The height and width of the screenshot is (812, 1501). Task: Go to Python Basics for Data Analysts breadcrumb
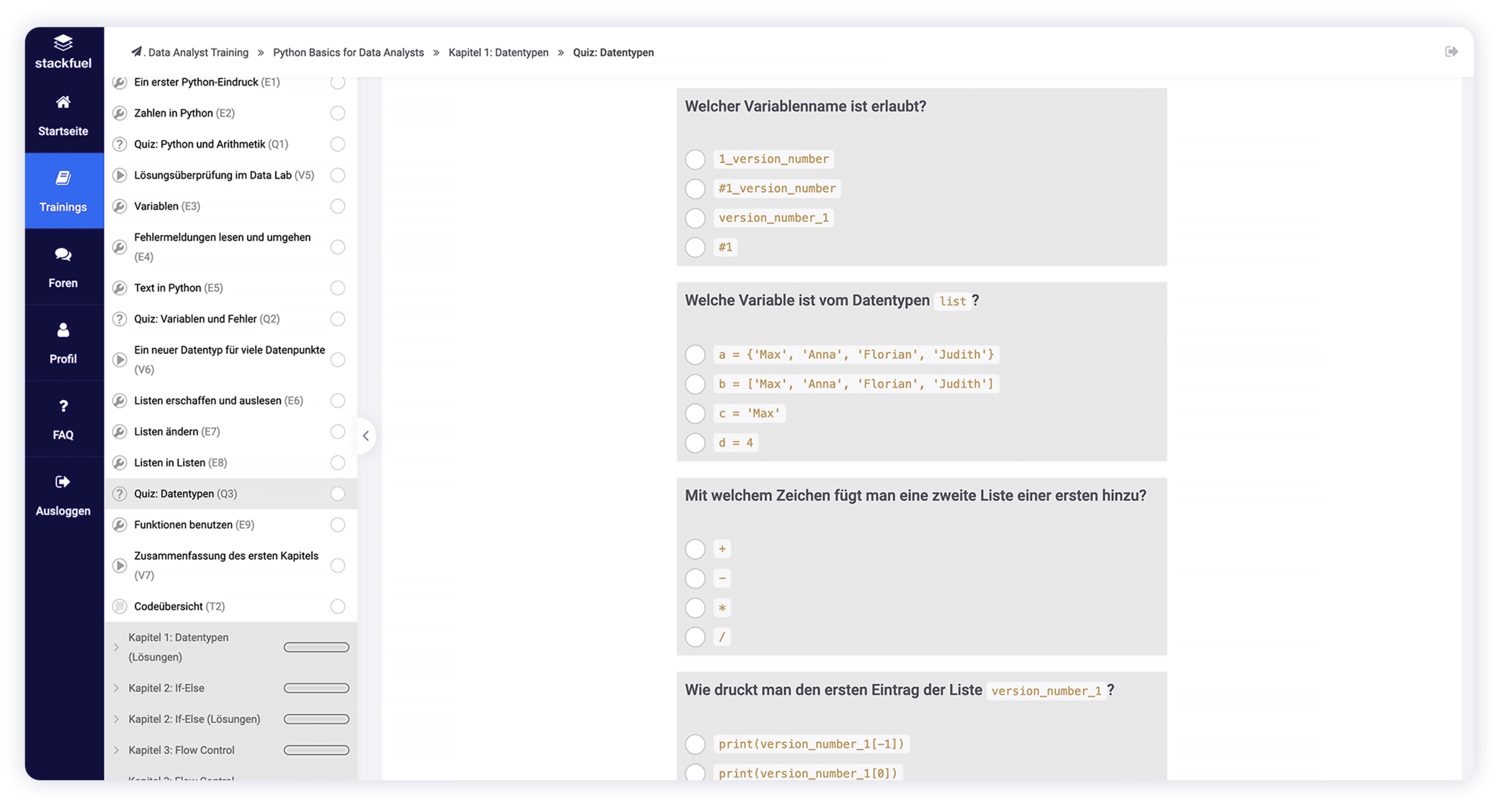pyautogui.click(x=348, y=53)
